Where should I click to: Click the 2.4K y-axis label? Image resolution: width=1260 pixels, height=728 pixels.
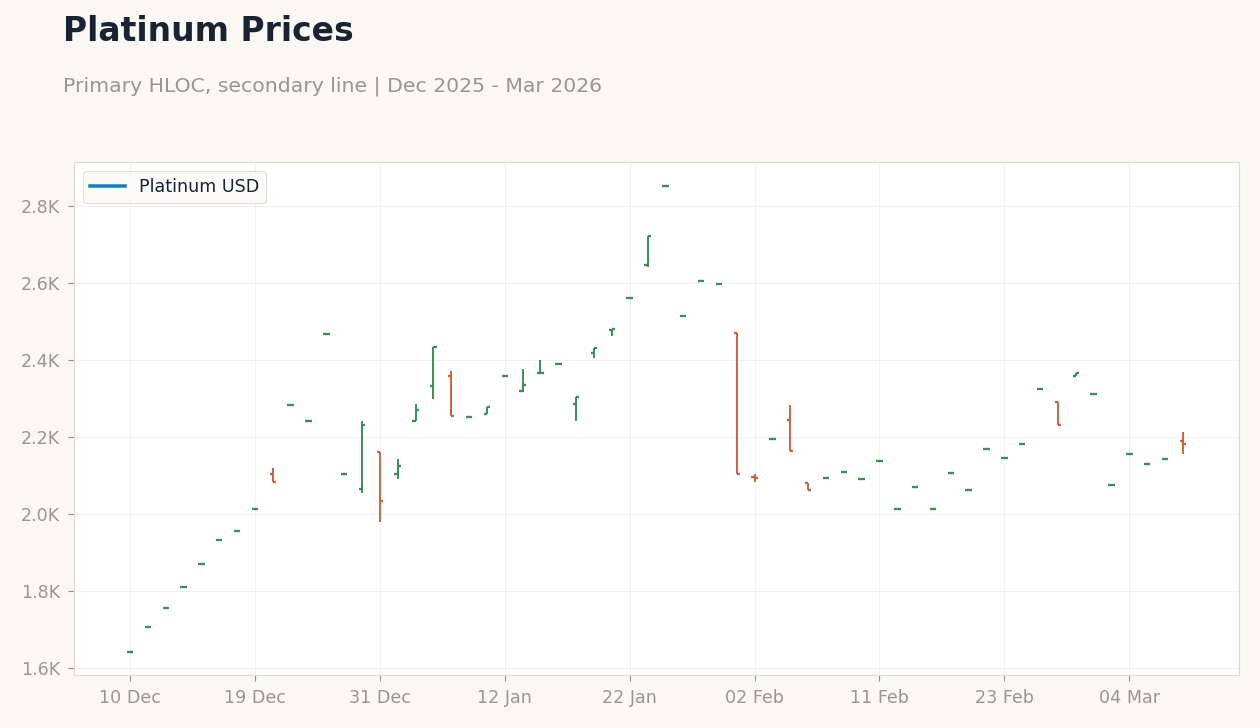pos(41,361)
